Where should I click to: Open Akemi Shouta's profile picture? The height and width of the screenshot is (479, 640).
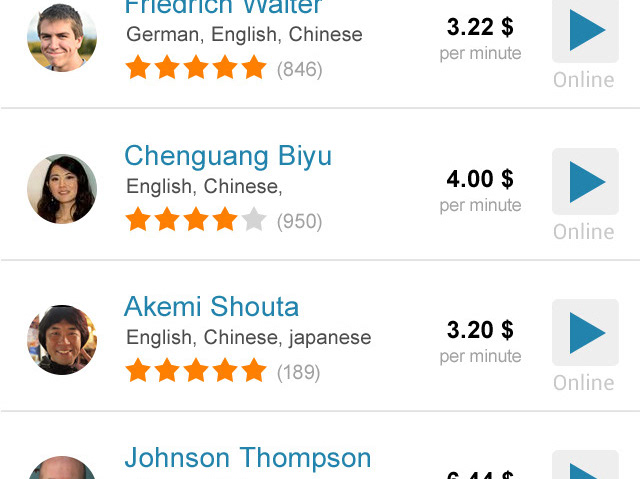62,339
